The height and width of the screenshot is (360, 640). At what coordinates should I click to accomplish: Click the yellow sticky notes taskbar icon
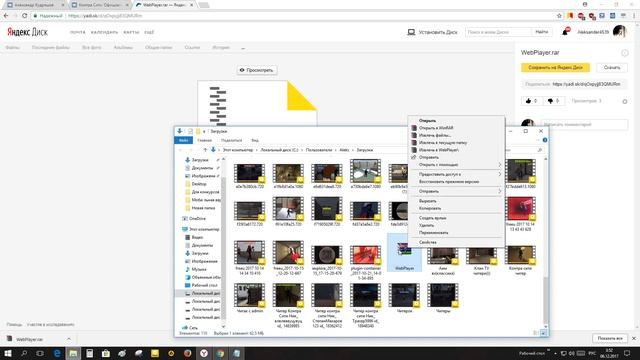[155, 353]
